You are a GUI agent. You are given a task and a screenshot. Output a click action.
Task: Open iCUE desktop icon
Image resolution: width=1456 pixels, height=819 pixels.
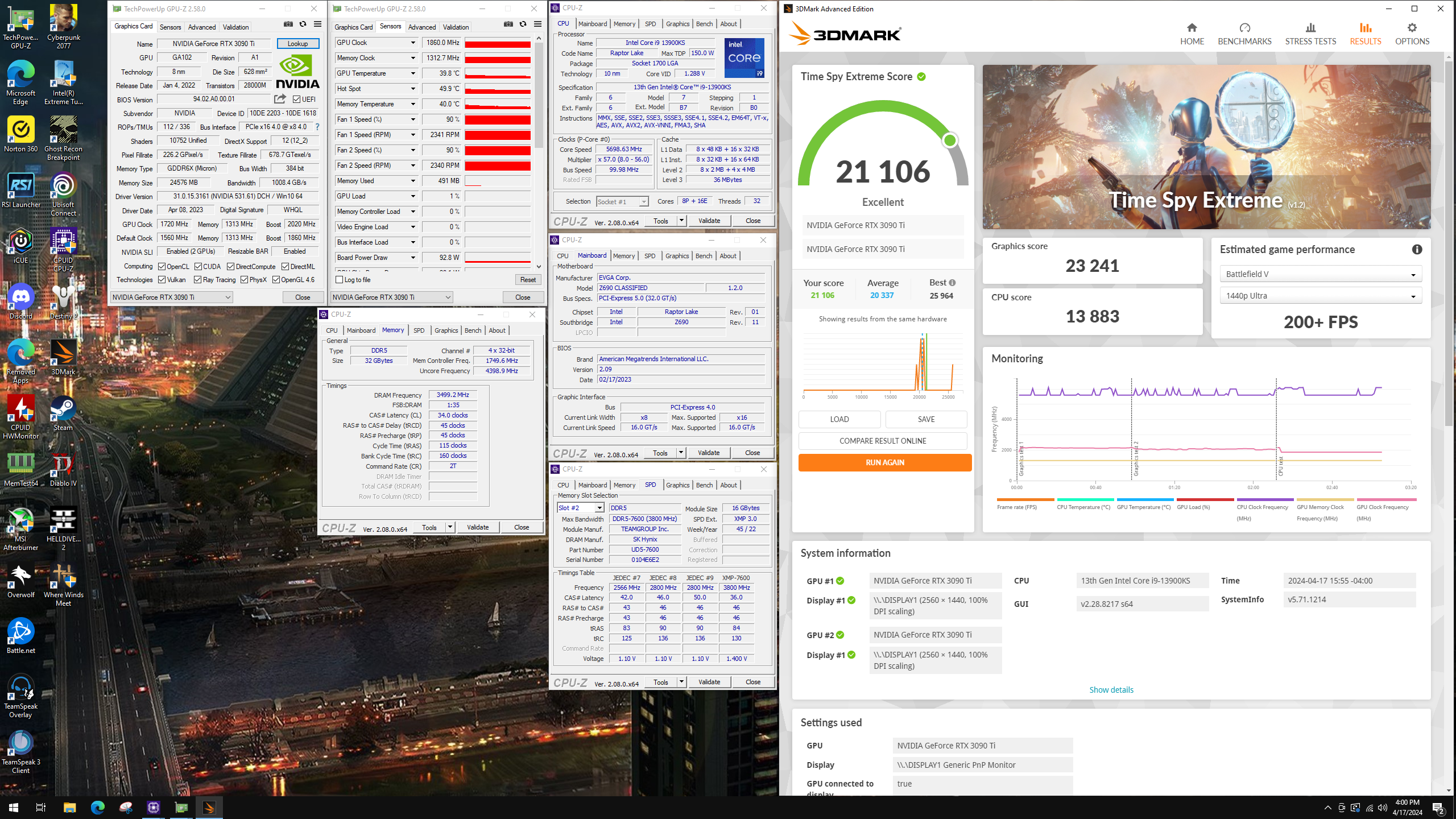tap(20, 246)
